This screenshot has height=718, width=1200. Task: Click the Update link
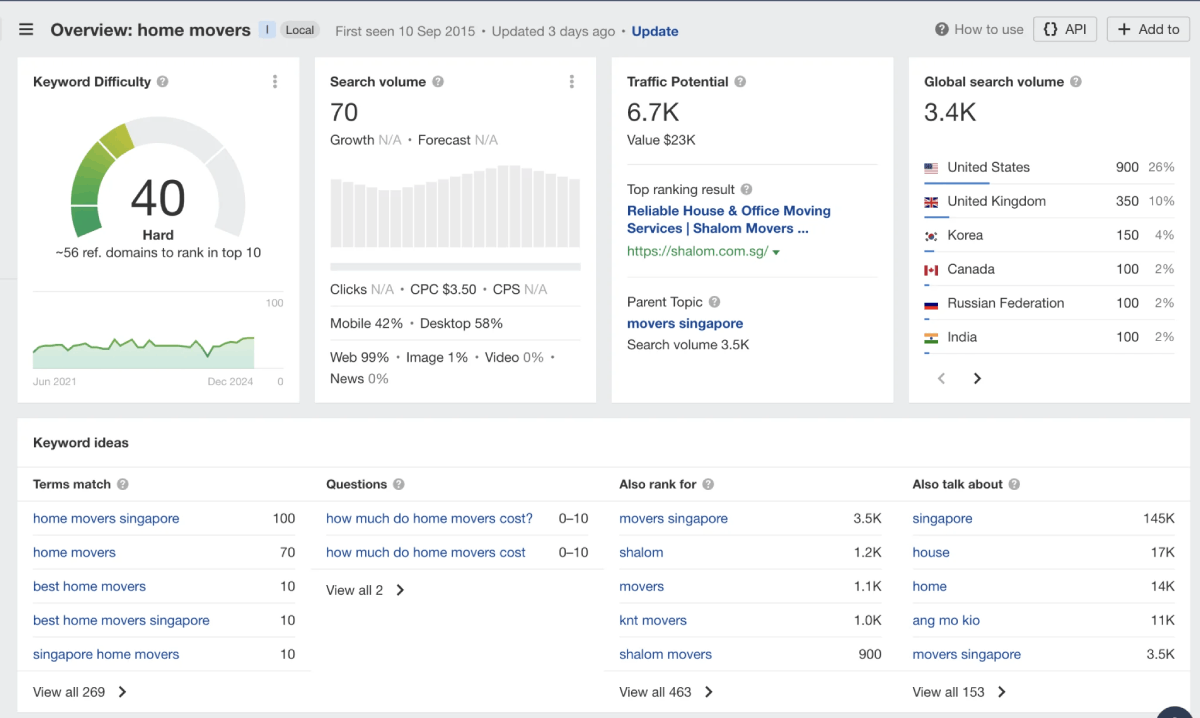click(x=655, y=31)
